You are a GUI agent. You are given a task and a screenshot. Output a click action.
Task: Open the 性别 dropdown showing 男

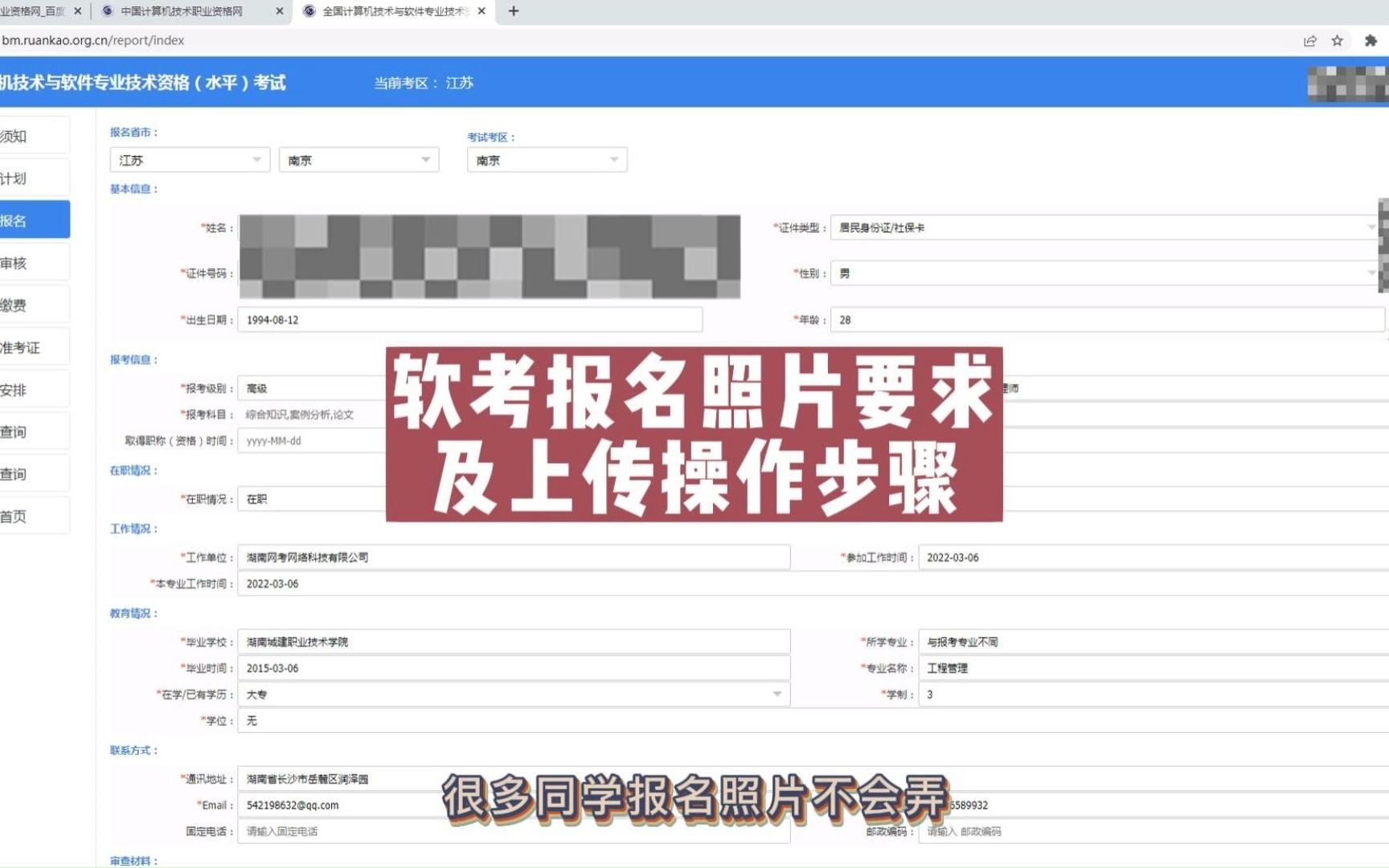[1105, 273]
